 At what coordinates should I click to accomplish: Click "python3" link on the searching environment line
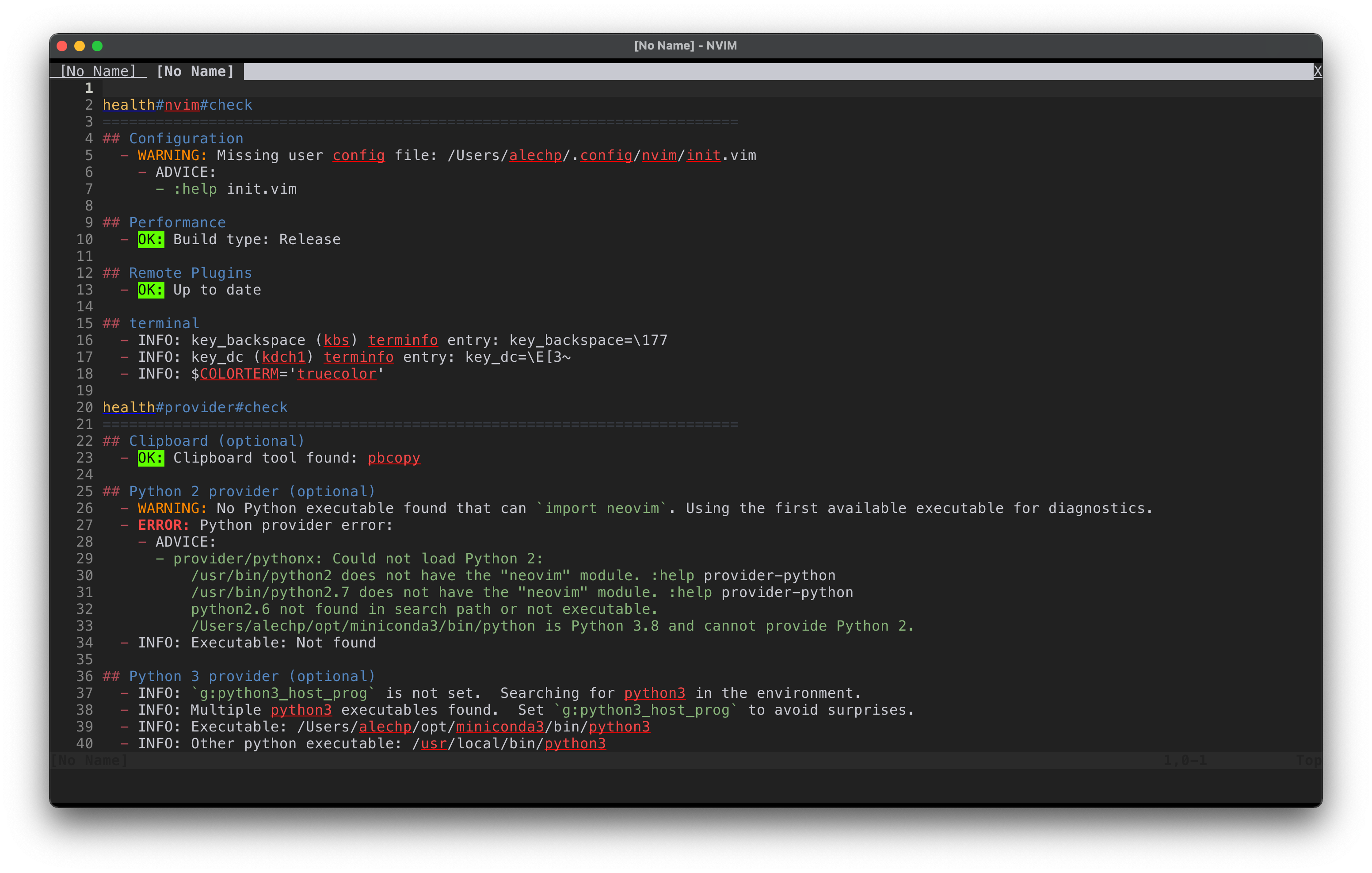tap(655, 693)
